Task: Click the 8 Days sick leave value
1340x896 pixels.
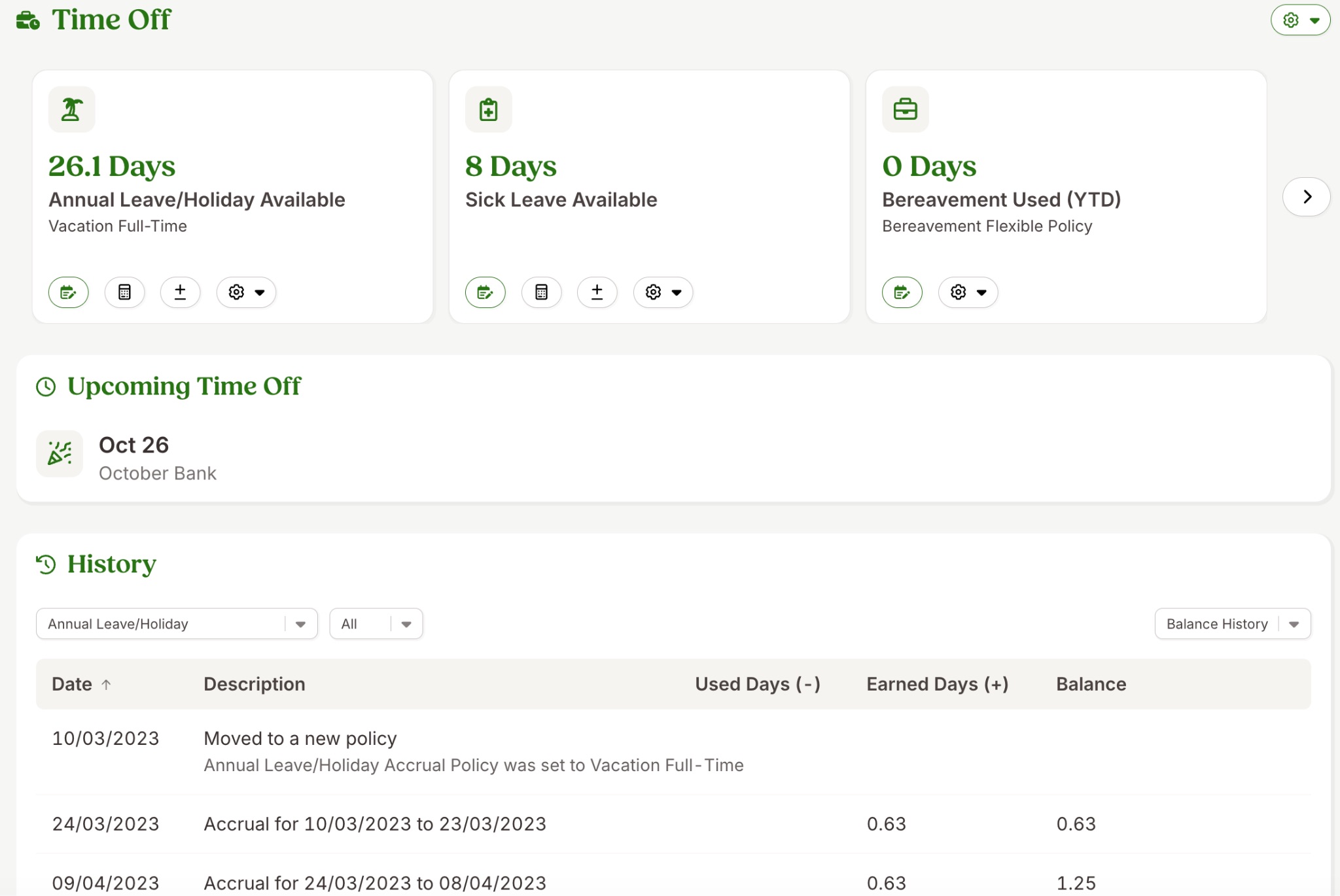Action: 511,166
